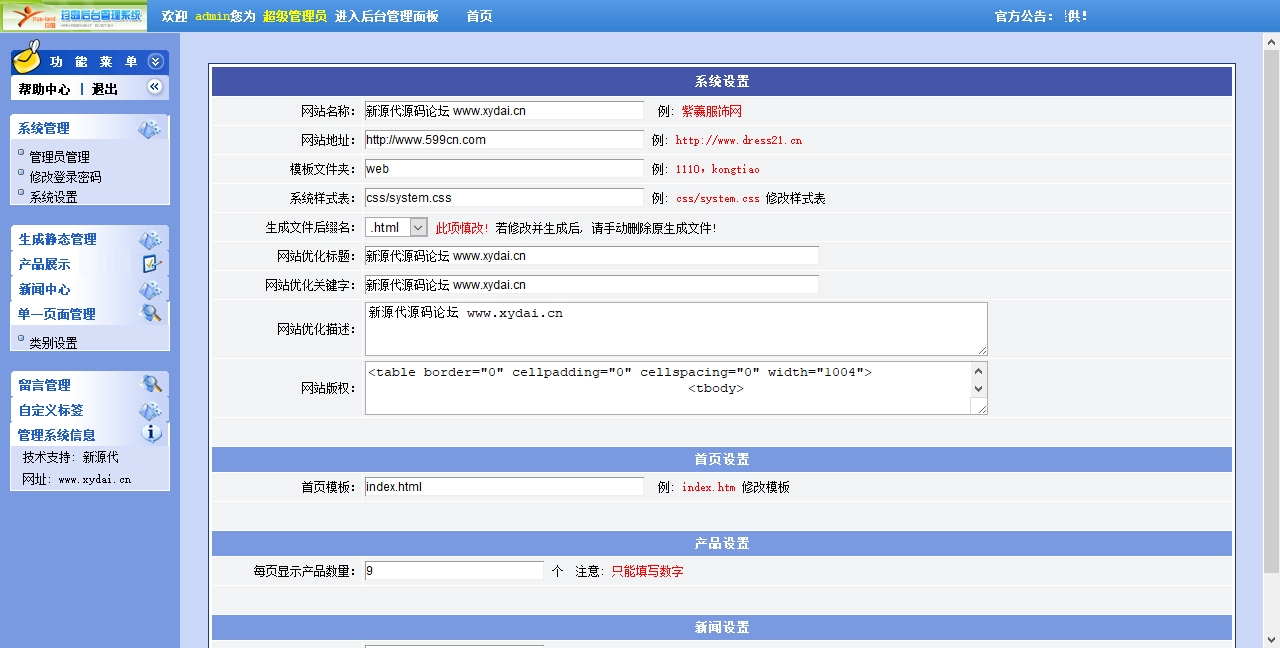
Task: Click 网站版权 textarea scroll-down arrow
Action: tap(978, 388)
